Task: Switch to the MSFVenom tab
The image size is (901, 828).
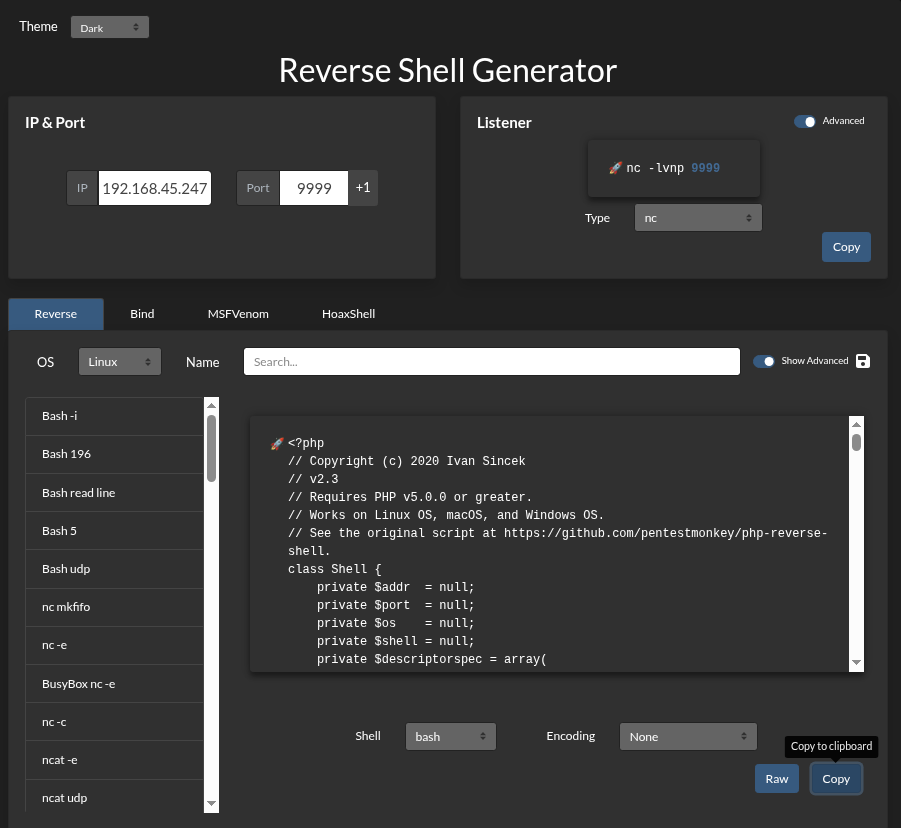Action: [x=238, y=314]
